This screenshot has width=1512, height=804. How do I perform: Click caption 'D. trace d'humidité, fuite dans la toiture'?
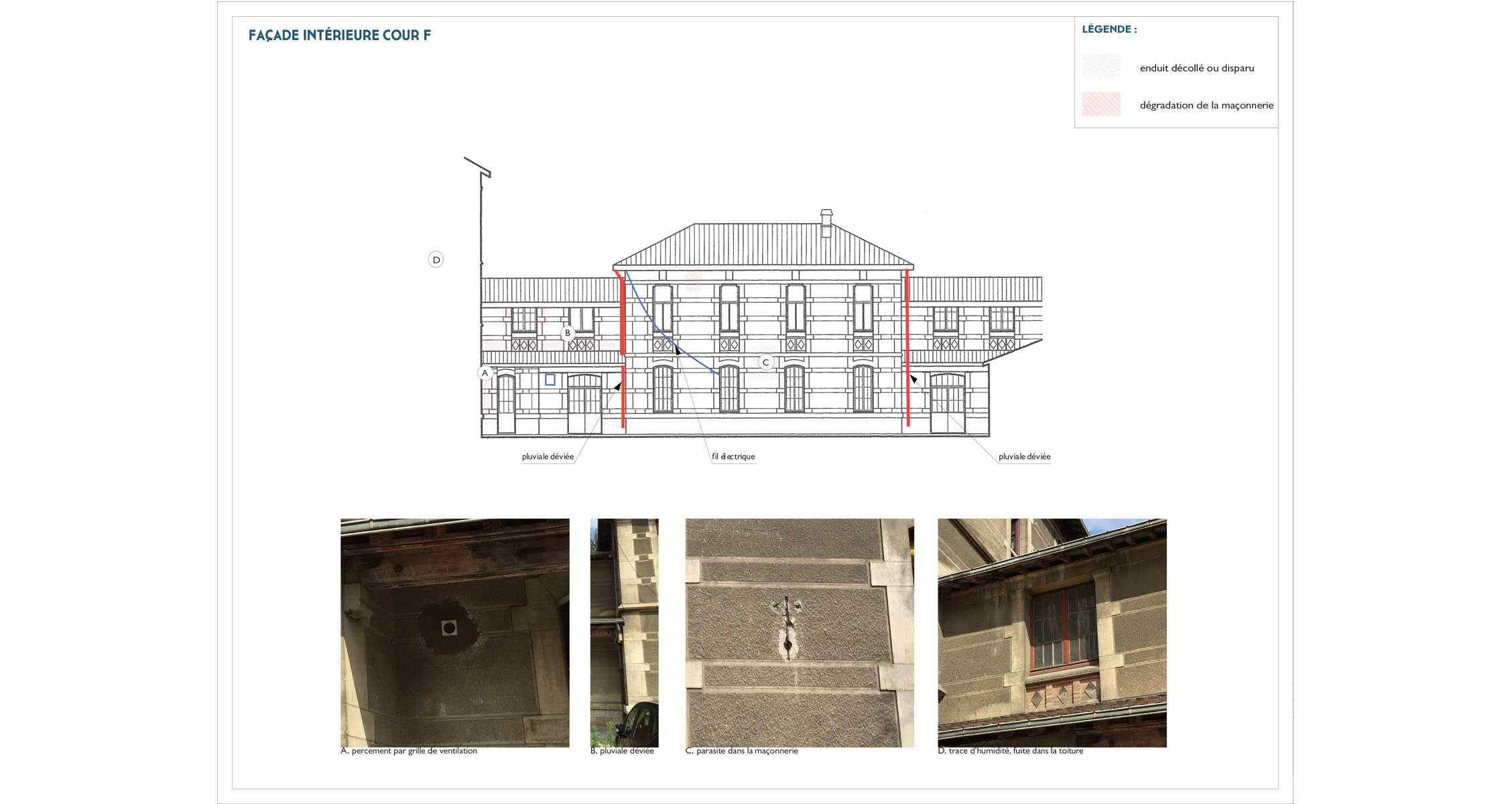1010,751
